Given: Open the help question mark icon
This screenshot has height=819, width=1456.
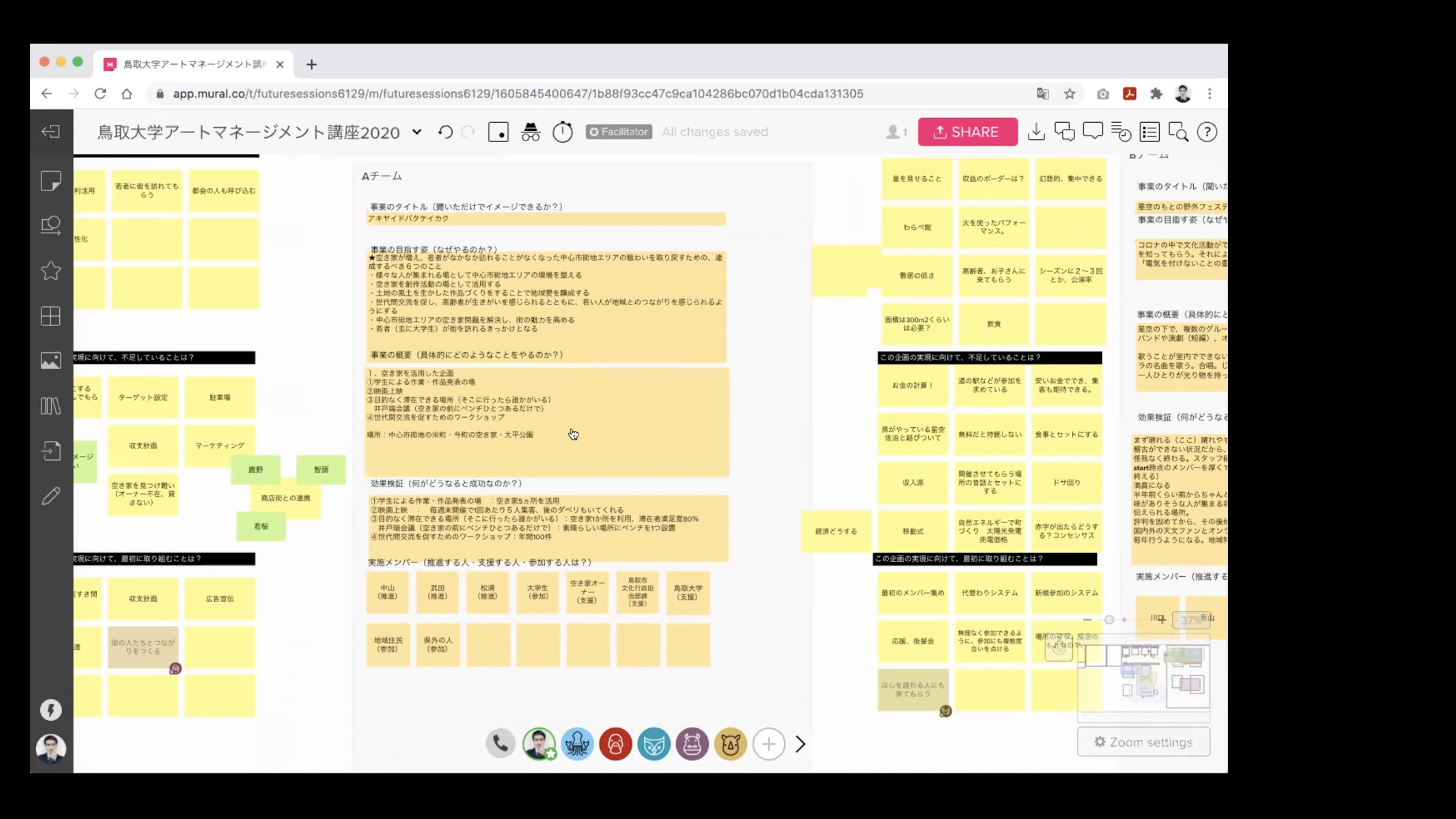Looking at the screenshot, I should tap(1207, 132).
